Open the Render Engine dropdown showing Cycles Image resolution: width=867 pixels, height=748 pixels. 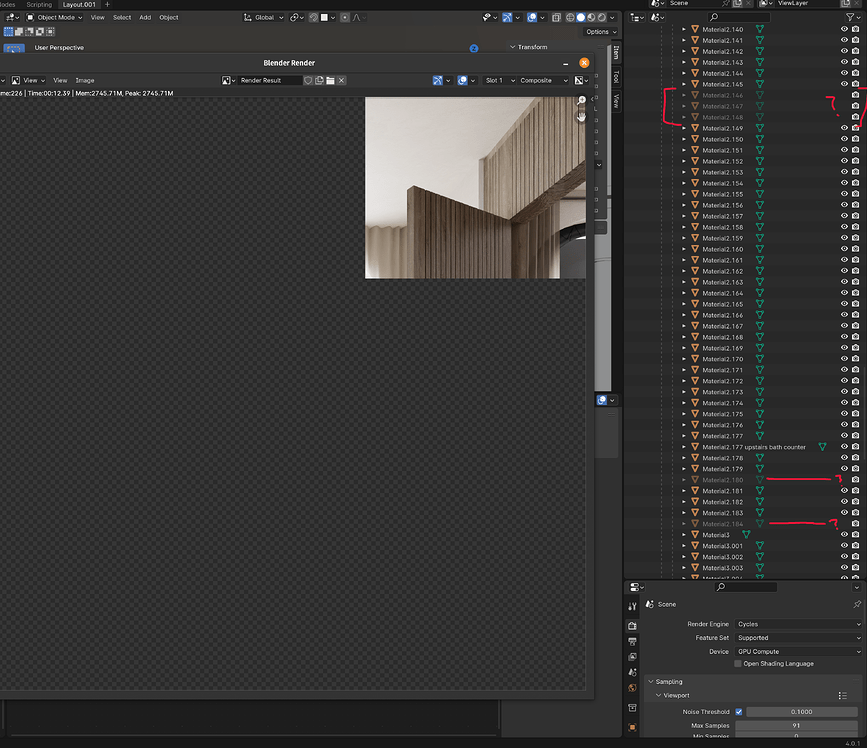[x=798, y=624]
